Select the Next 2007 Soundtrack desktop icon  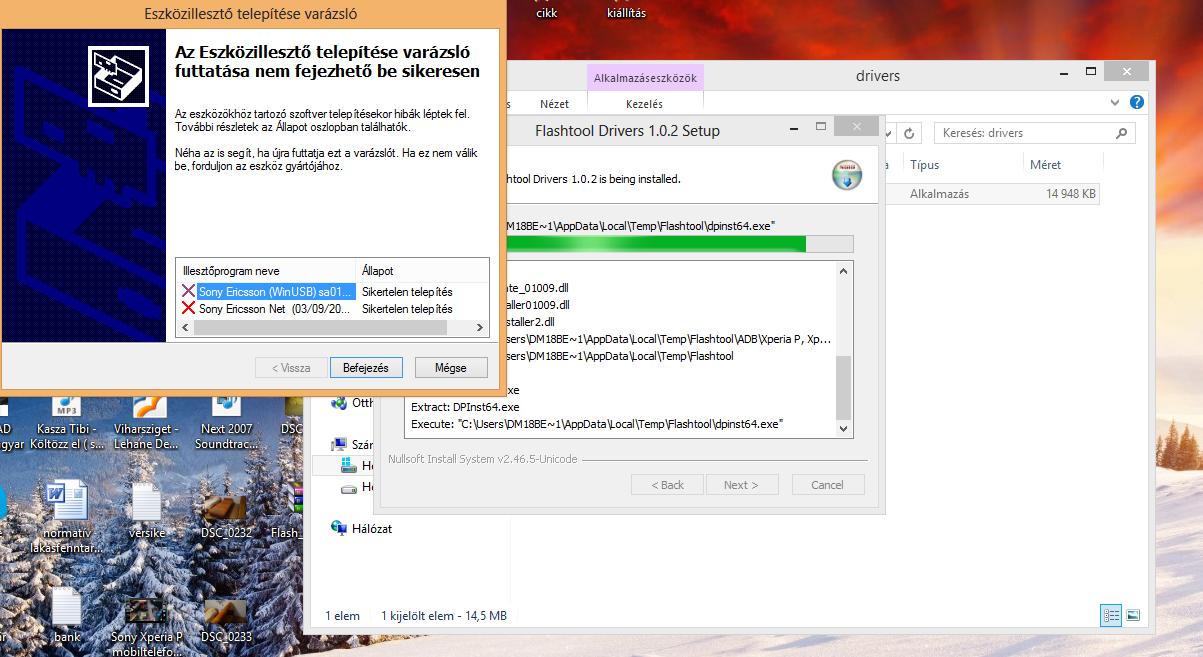[x=227, y=420]
